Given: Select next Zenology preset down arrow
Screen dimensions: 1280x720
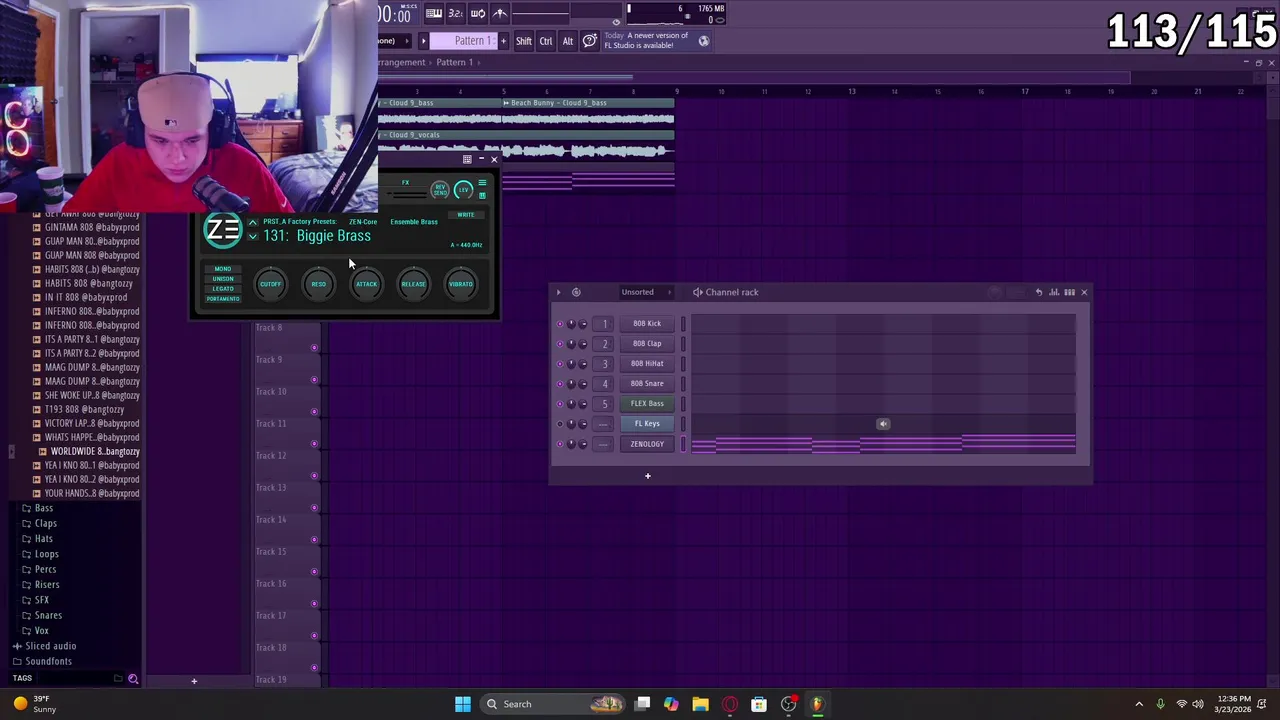Looking at the screenshot, I should click(x=252, y=237).
